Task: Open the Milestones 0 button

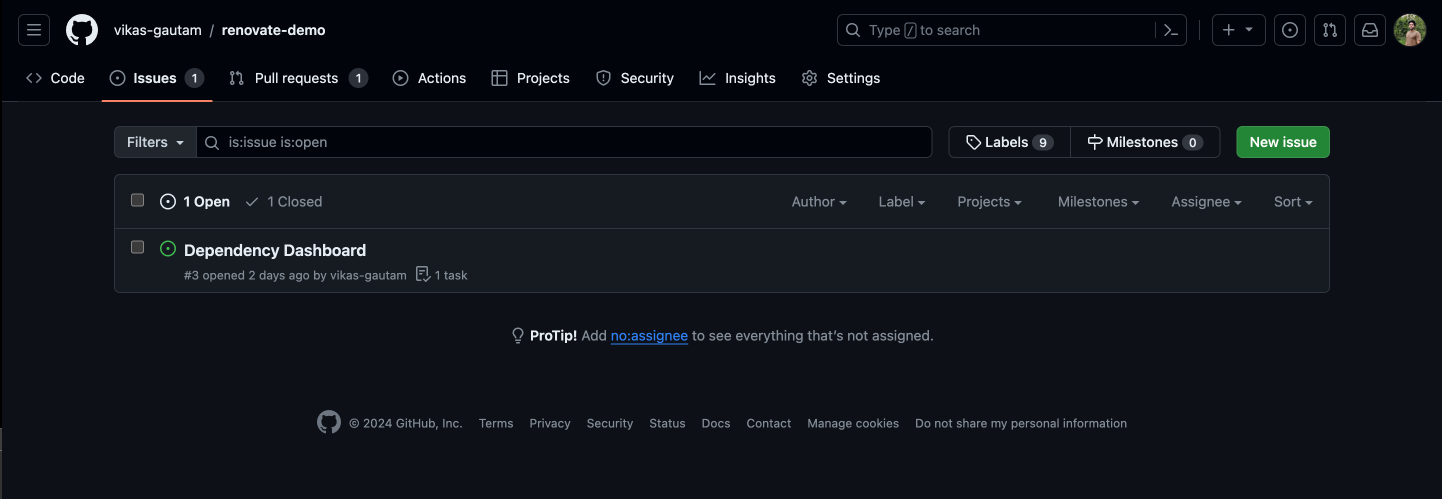Action: tap(1145, 142)
